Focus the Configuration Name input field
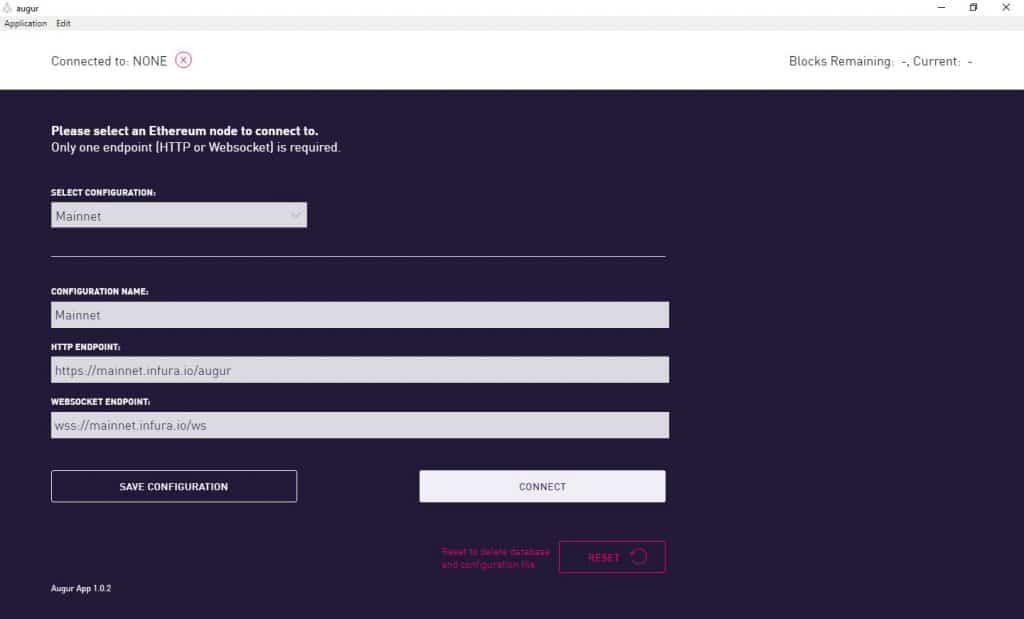Image resolution: width=1024 pixels, height=619 pixels. (360, 315)
